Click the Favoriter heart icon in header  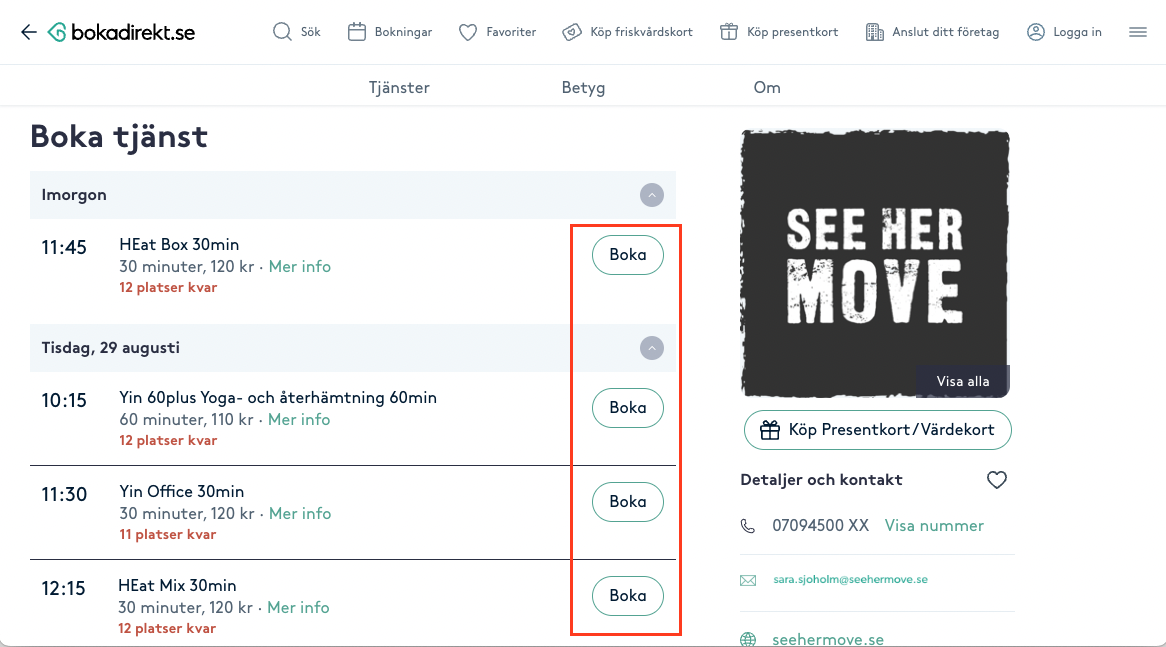[x=468, y=32]
